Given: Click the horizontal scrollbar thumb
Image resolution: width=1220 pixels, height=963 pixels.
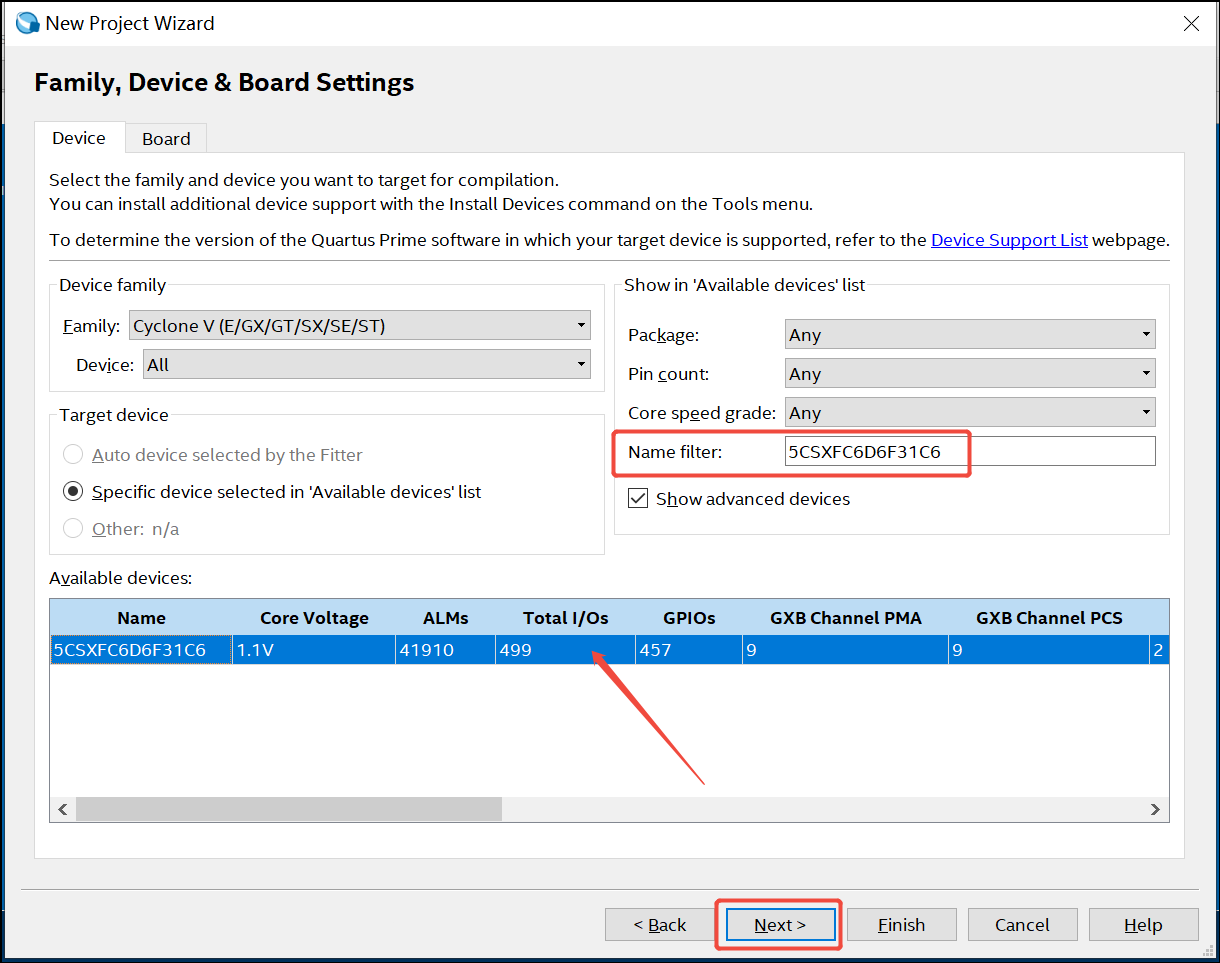Looking at the screenshot, I should point(289,809).
